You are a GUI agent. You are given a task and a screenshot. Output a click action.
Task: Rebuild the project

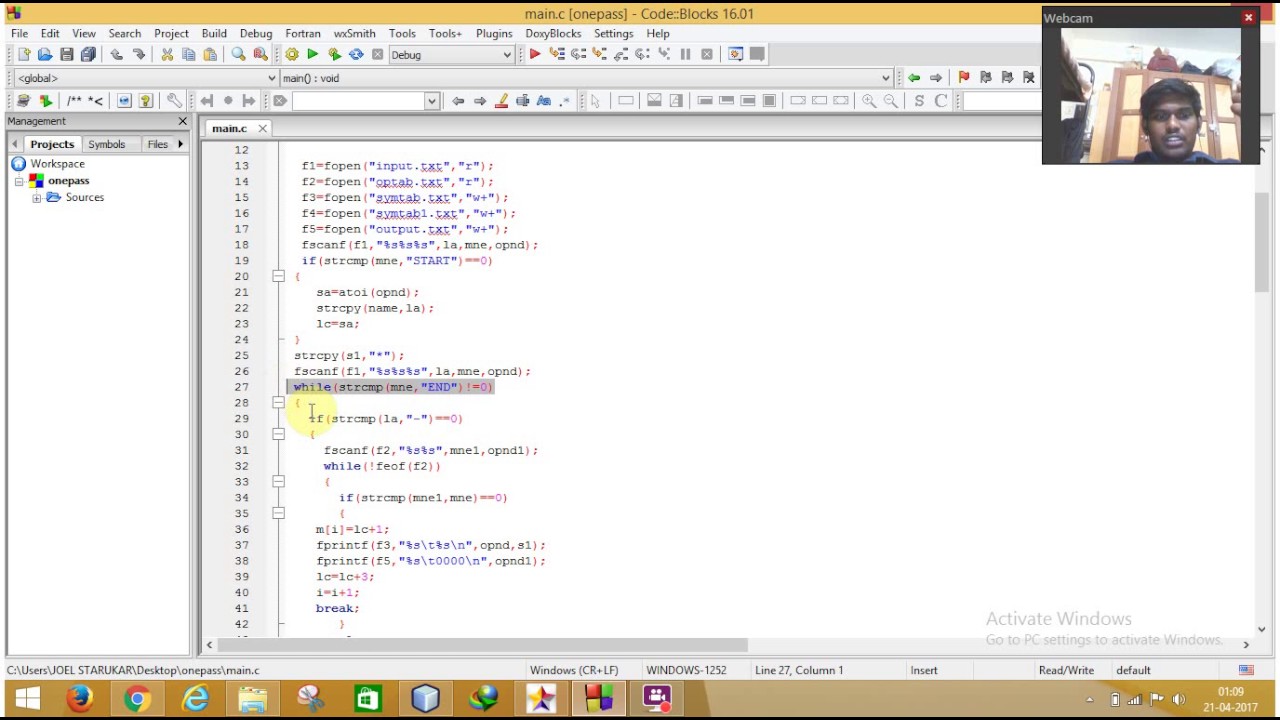tap(356, 55)
